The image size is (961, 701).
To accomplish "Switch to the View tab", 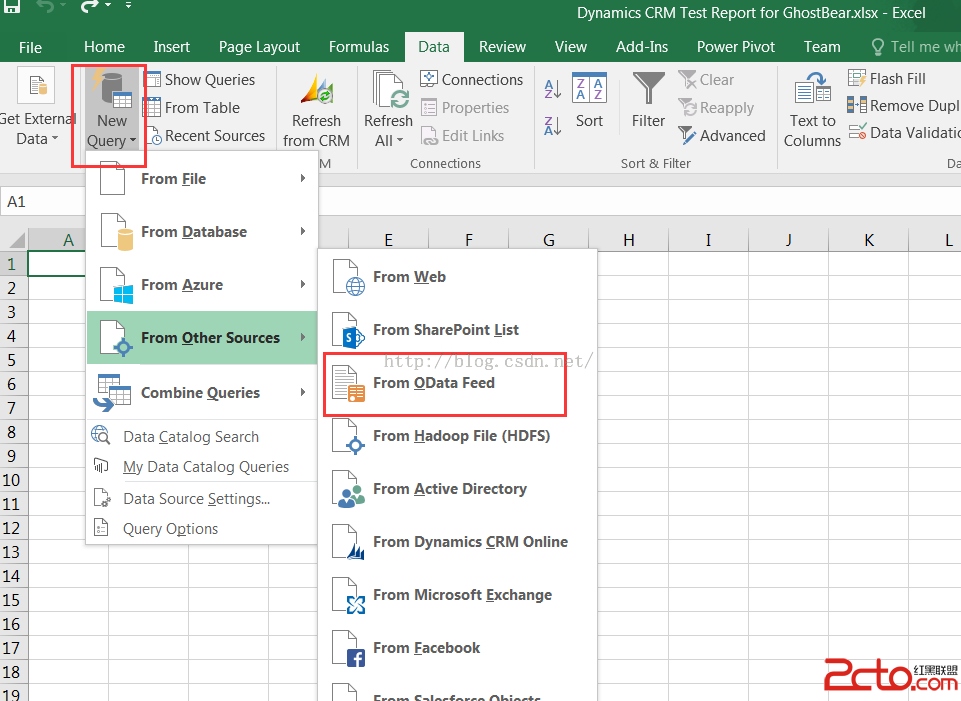I will (x=571, y=47).
